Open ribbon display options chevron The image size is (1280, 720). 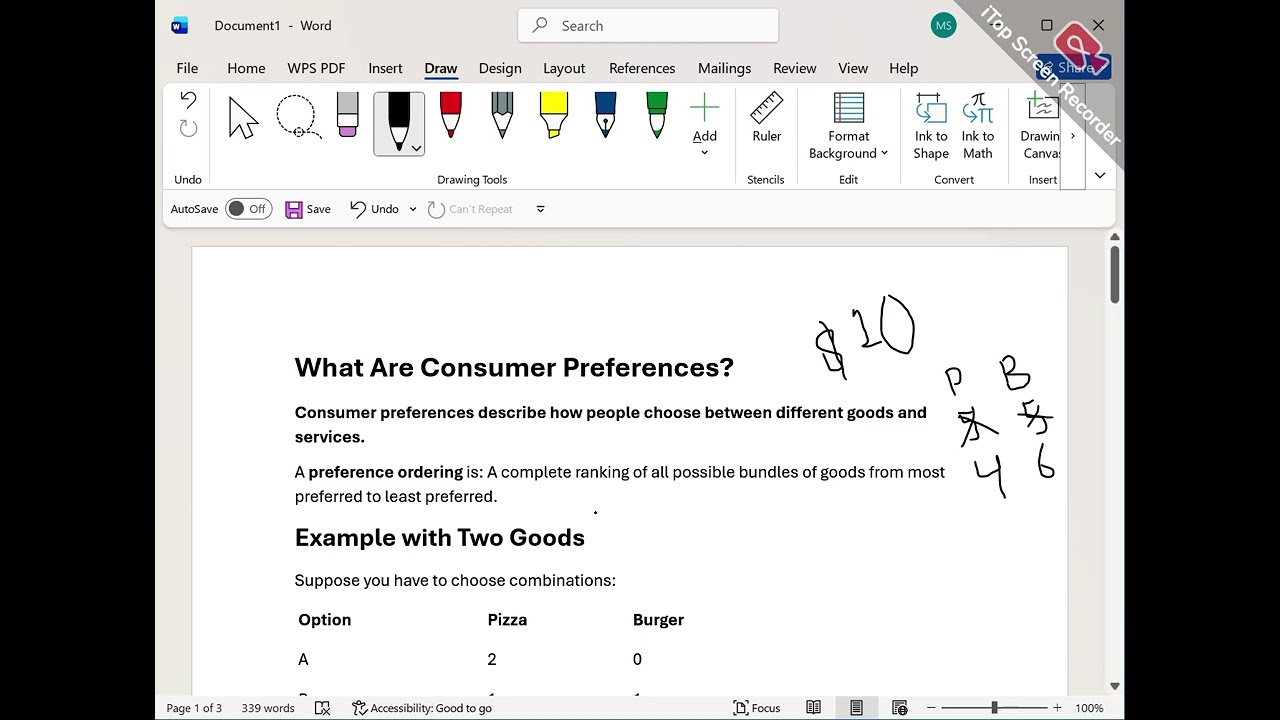point(1100,175)
